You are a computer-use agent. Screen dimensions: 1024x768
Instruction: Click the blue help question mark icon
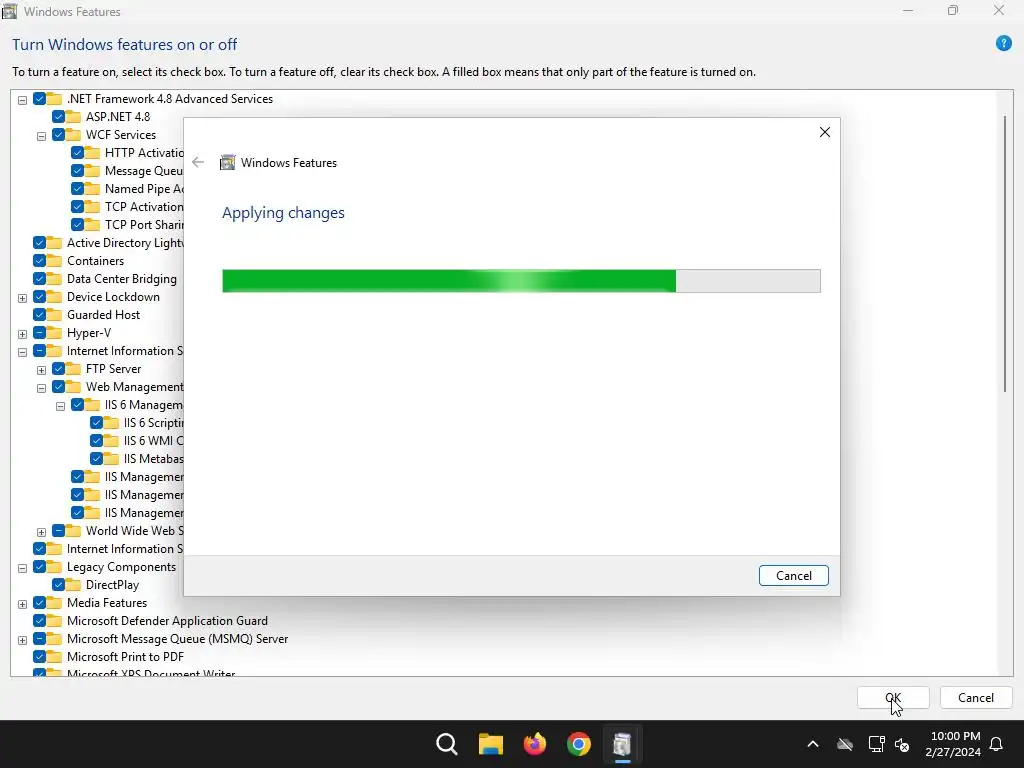1004,44
